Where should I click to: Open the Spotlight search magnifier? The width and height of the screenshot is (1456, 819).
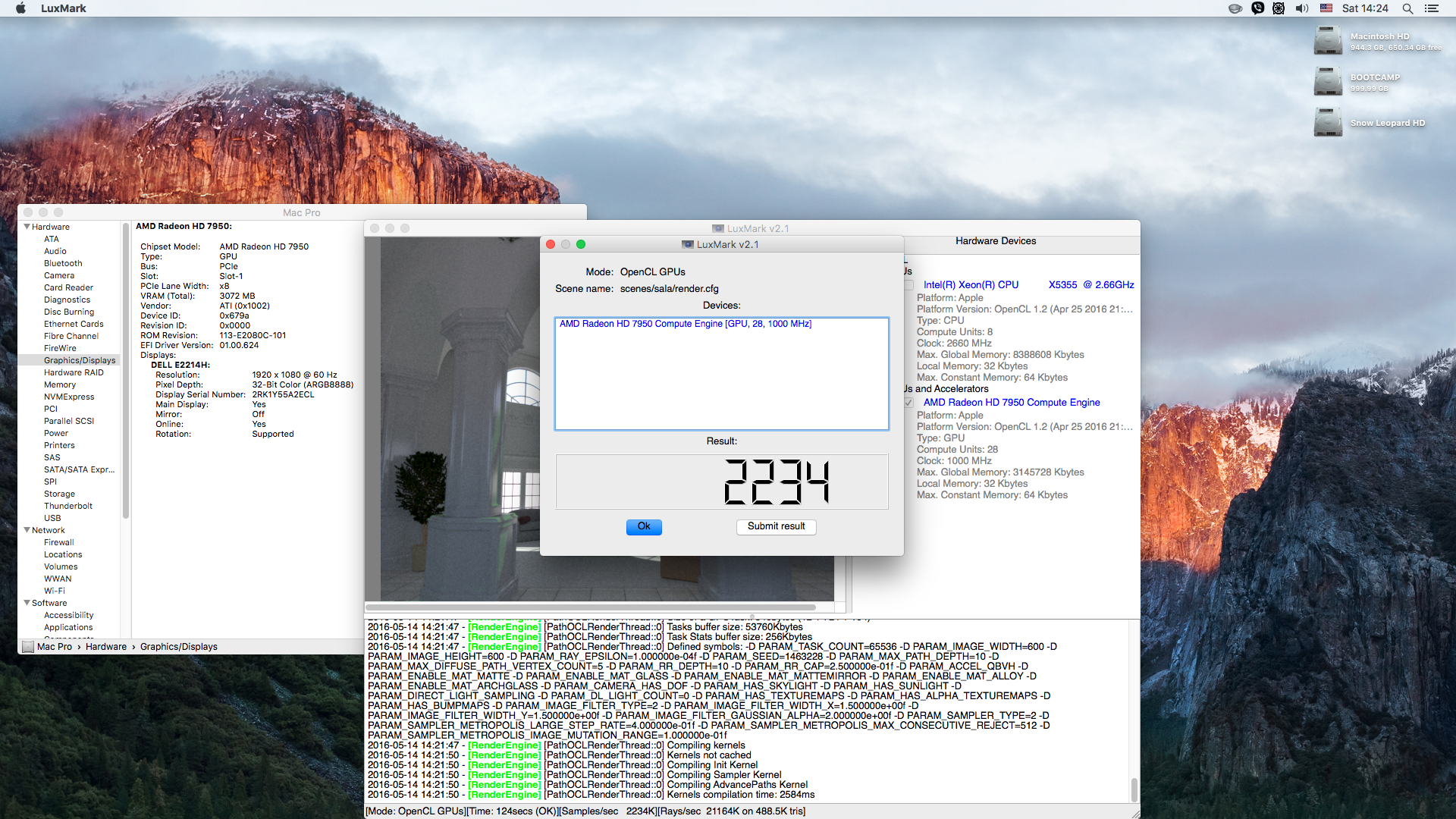pyautogui.click(x=1407, y=8)
